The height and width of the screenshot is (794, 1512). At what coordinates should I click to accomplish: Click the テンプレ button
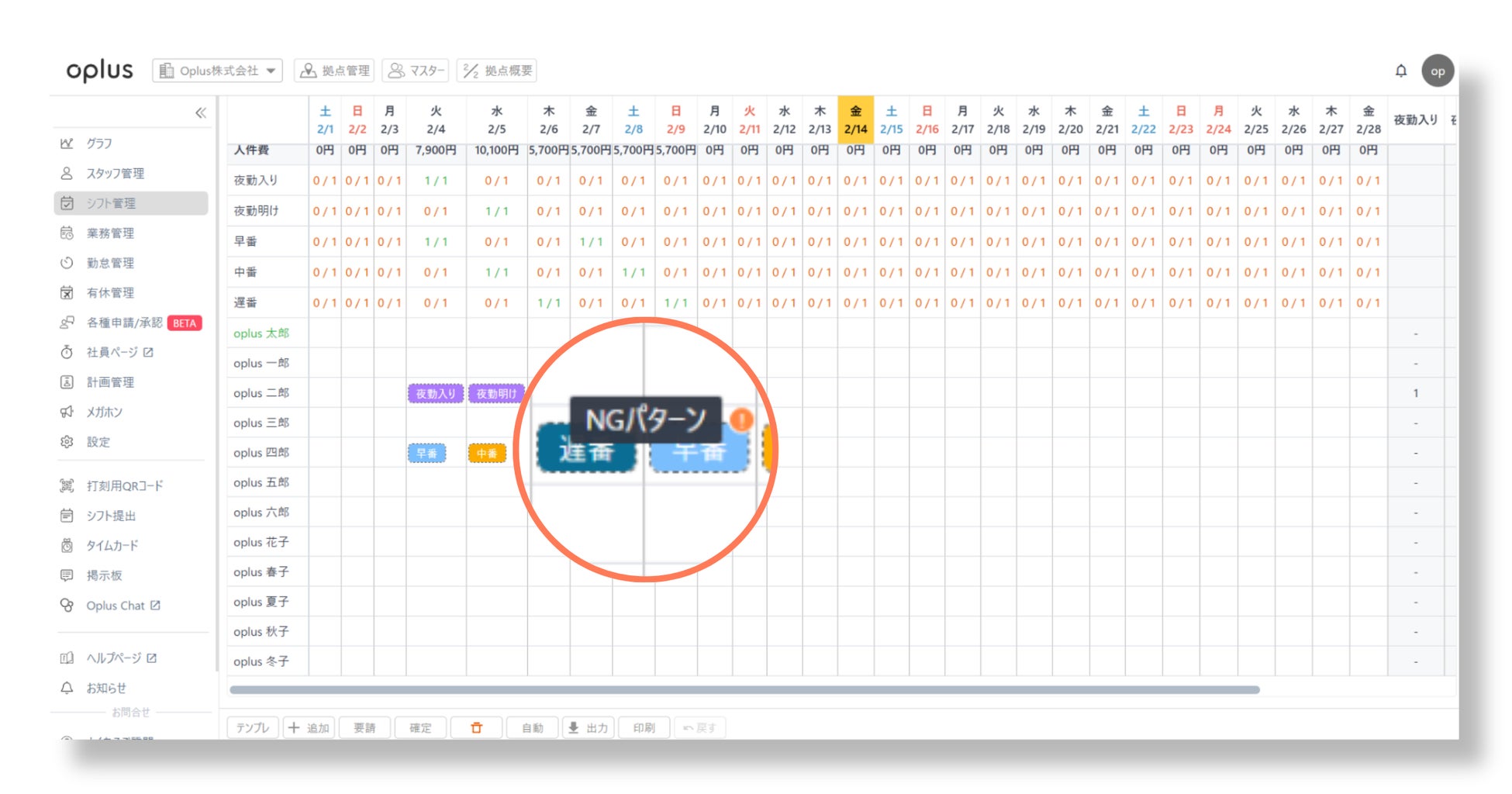click(x=253, y=728)
